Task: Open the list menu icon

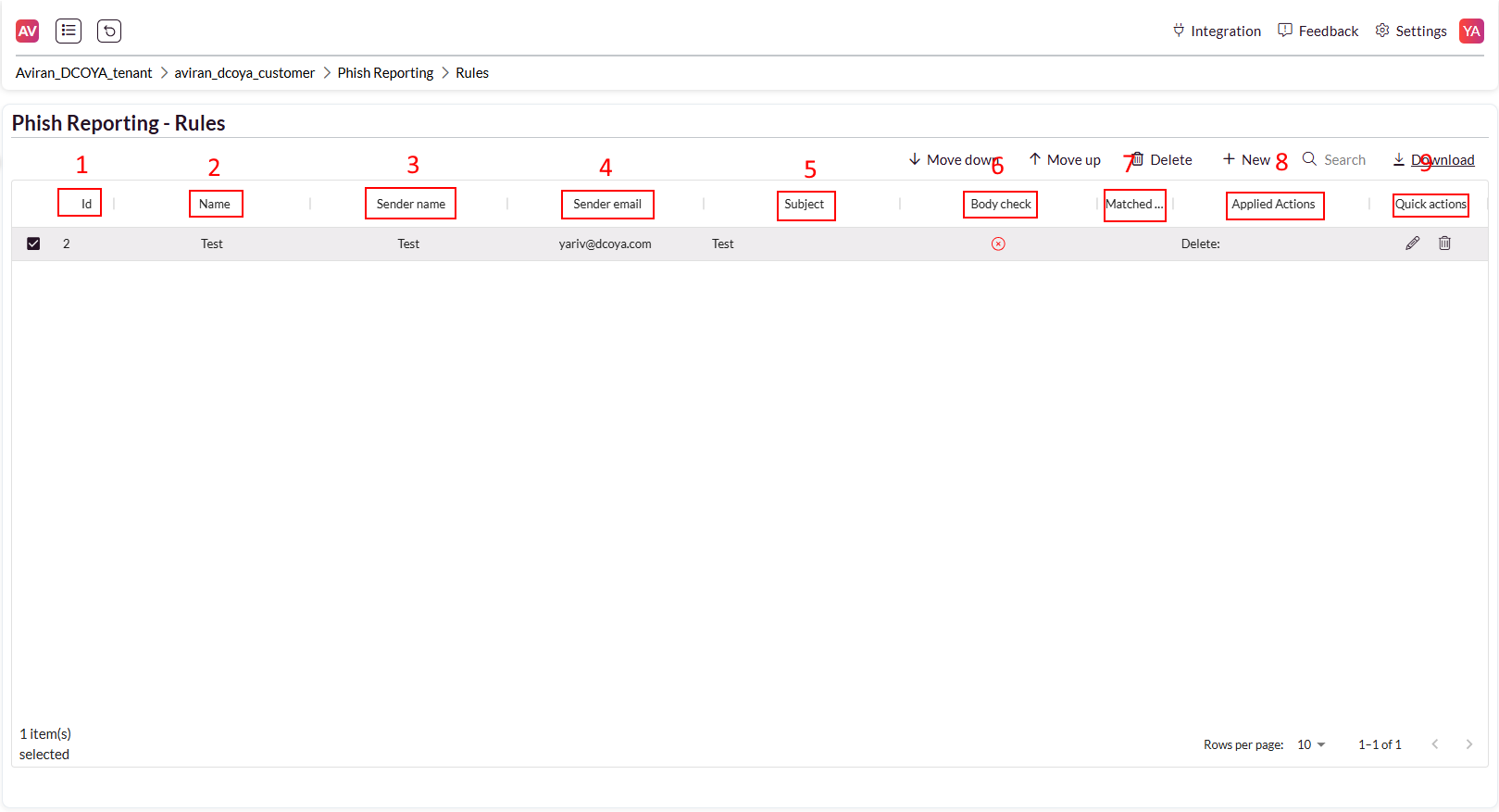Action: pos(69,31)
